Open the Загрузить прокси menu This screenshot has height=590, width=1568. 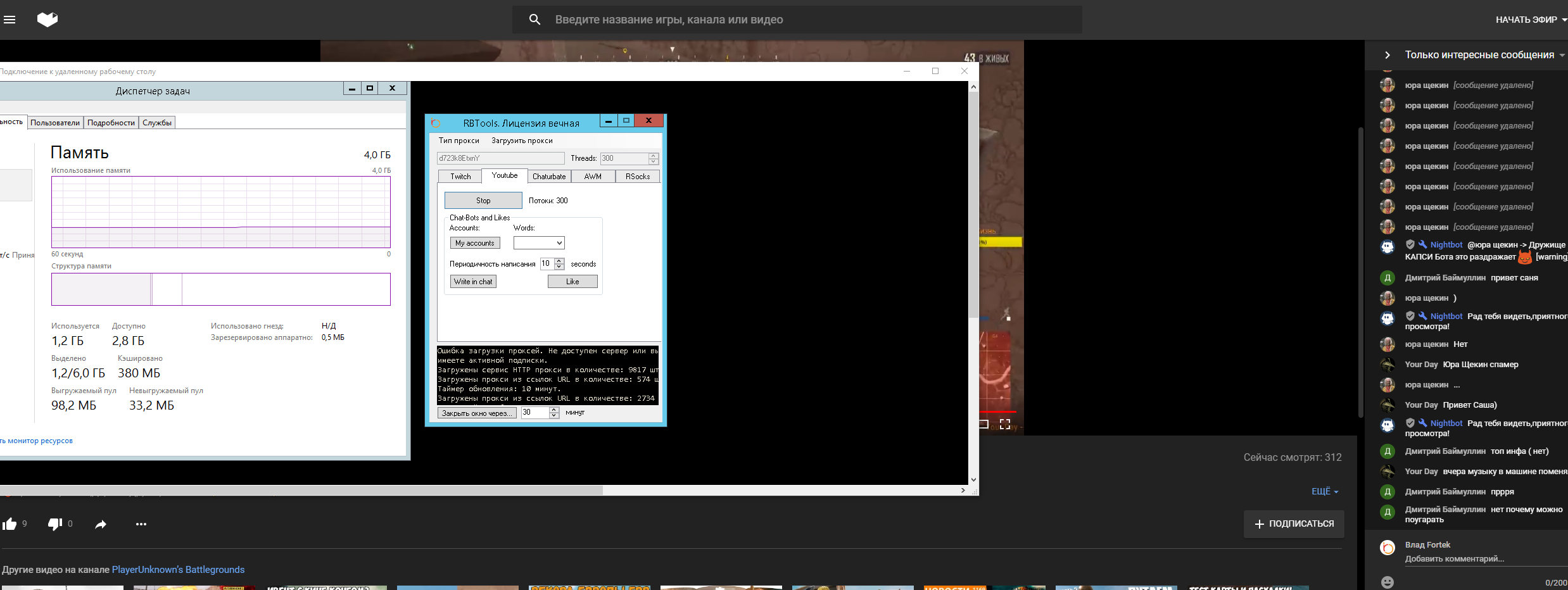(522, 141)
